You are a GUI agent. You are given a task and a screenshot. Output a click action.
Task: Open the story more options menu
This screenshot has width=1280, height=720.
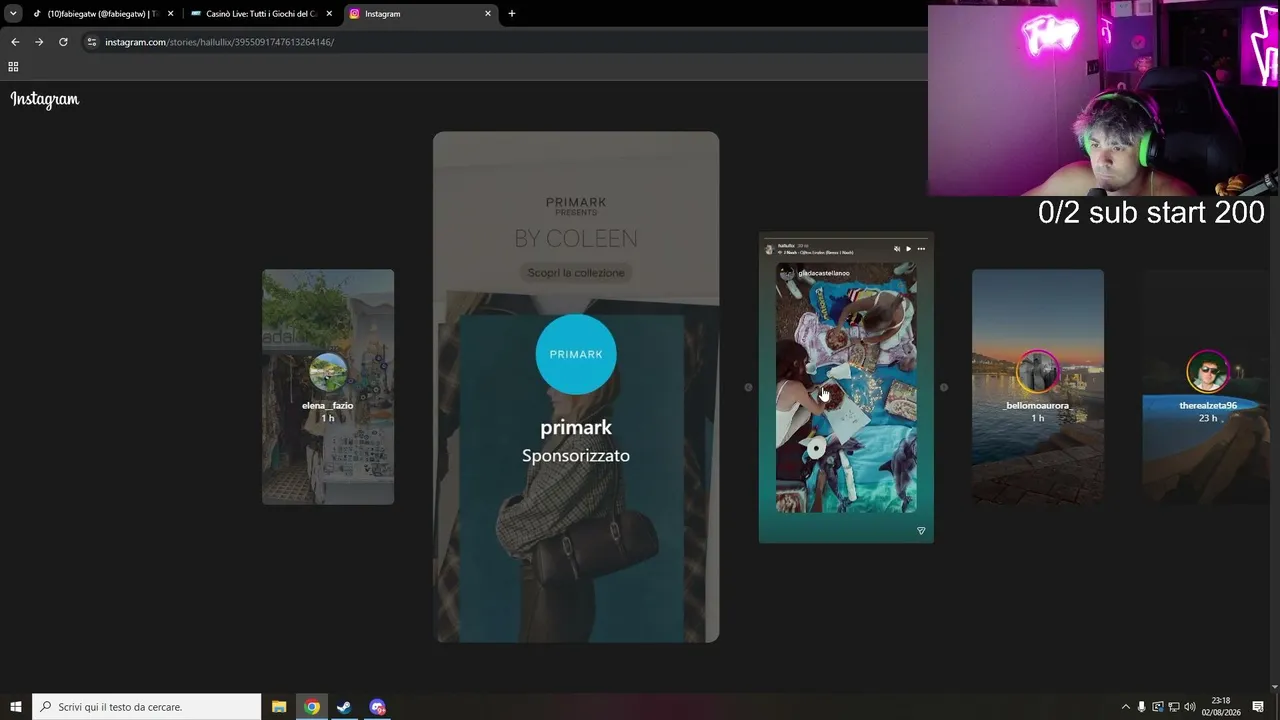pyautogui.click(x=921, y=248)
